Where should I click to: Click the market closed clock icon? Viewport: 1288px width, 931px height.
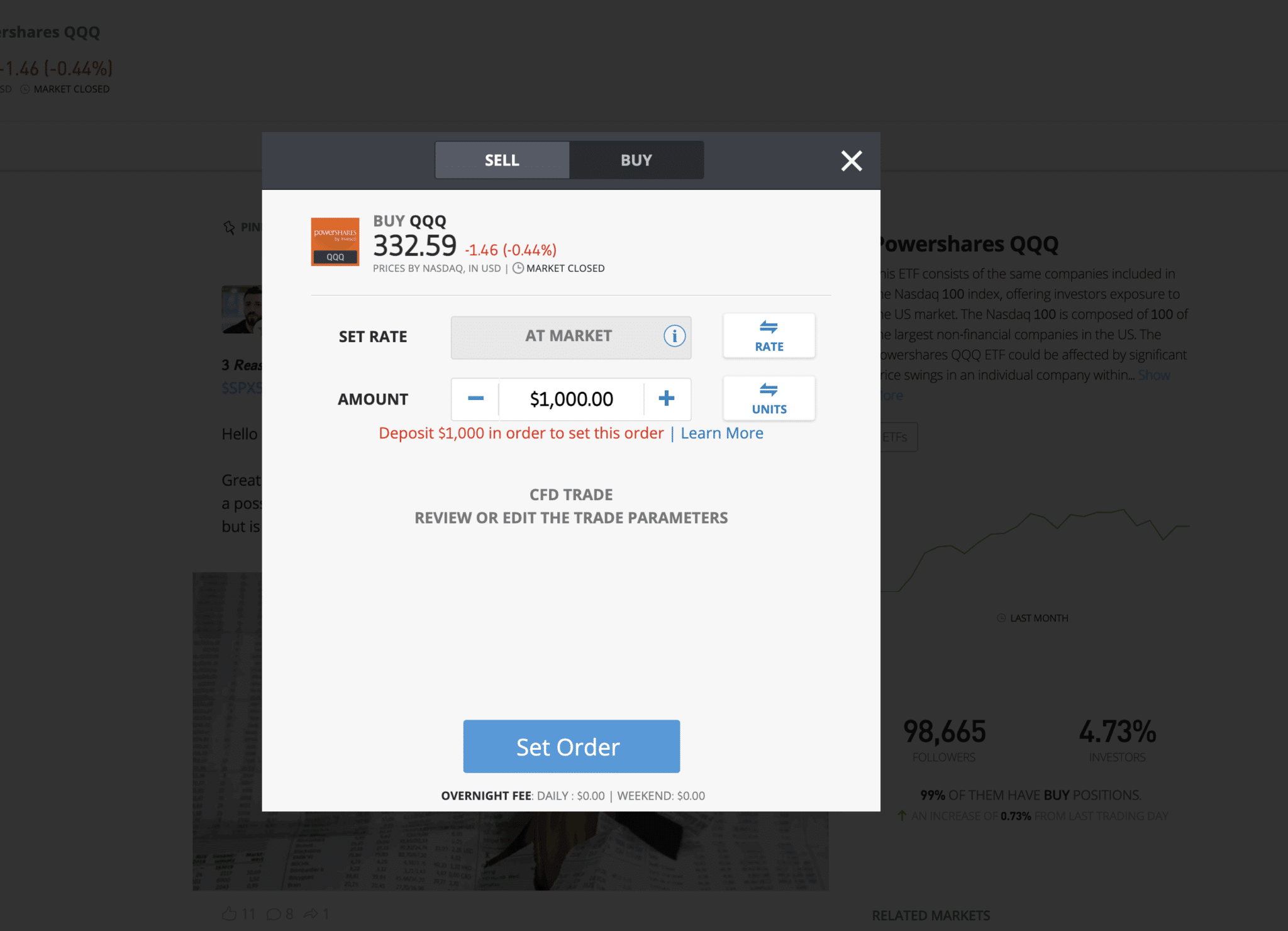(518, 268)
